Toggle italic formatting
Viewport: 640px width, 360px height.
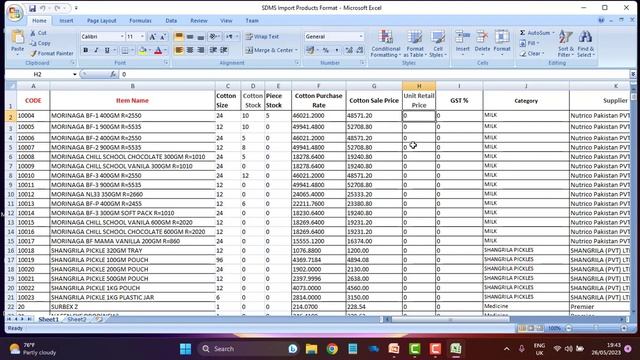(x=96, y=50)
